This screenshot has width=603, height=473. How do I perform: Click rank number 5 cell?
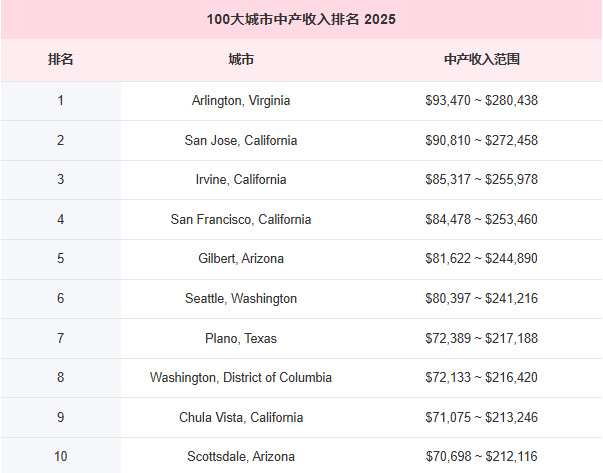pos(60,259)
